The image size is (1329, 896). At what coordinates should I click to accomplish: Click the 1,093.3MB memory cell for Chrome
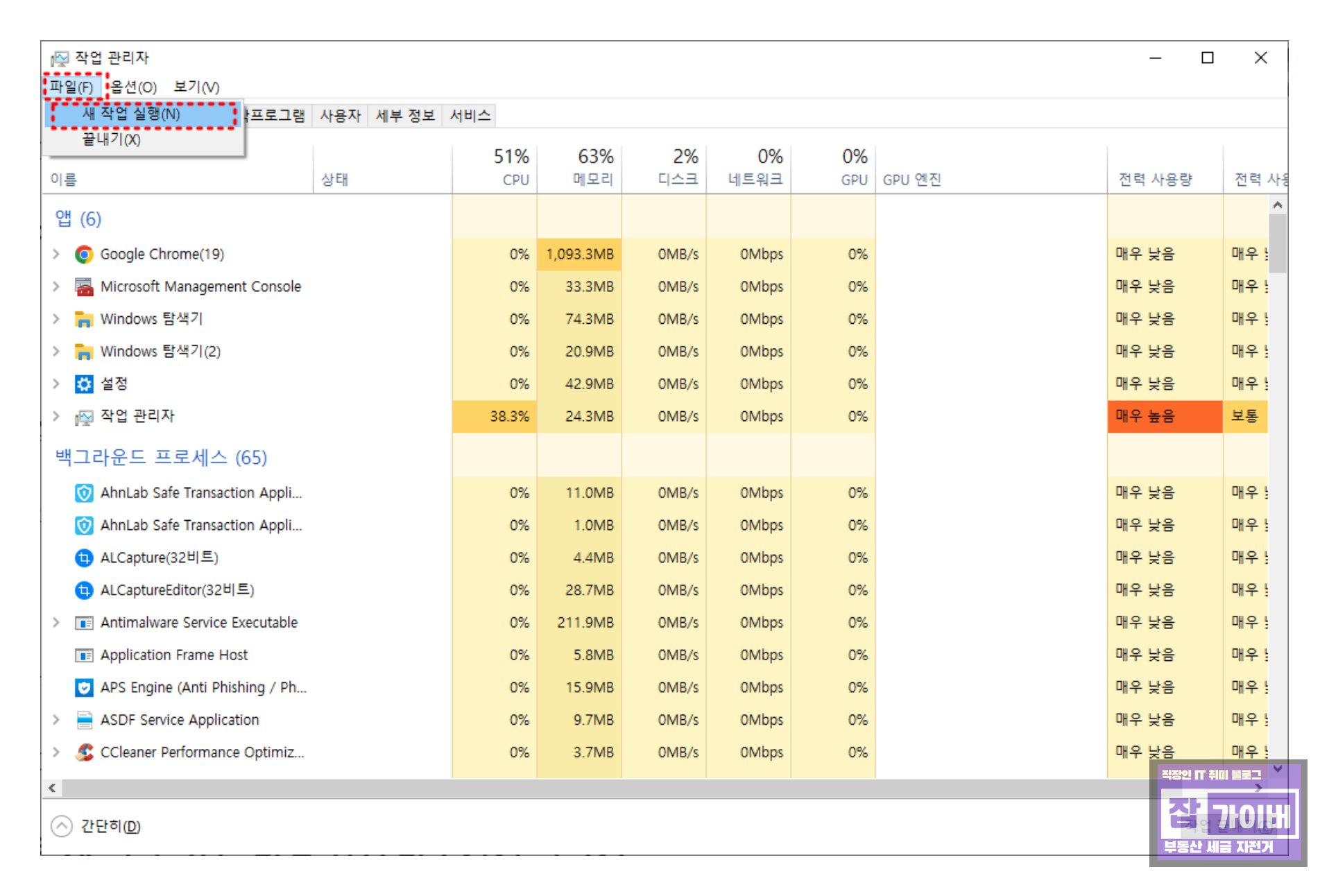pyautogui.click(x=580, y=255)
